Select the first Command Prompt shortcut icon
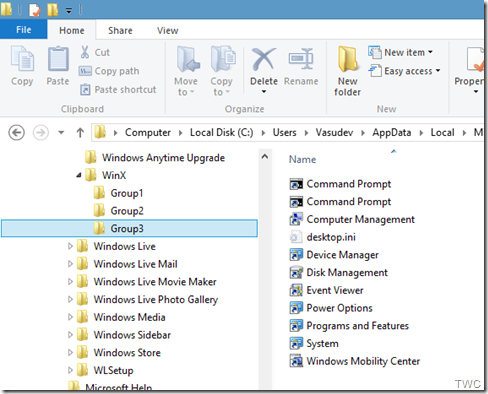488x394 pixels. (x=296, y=184)
